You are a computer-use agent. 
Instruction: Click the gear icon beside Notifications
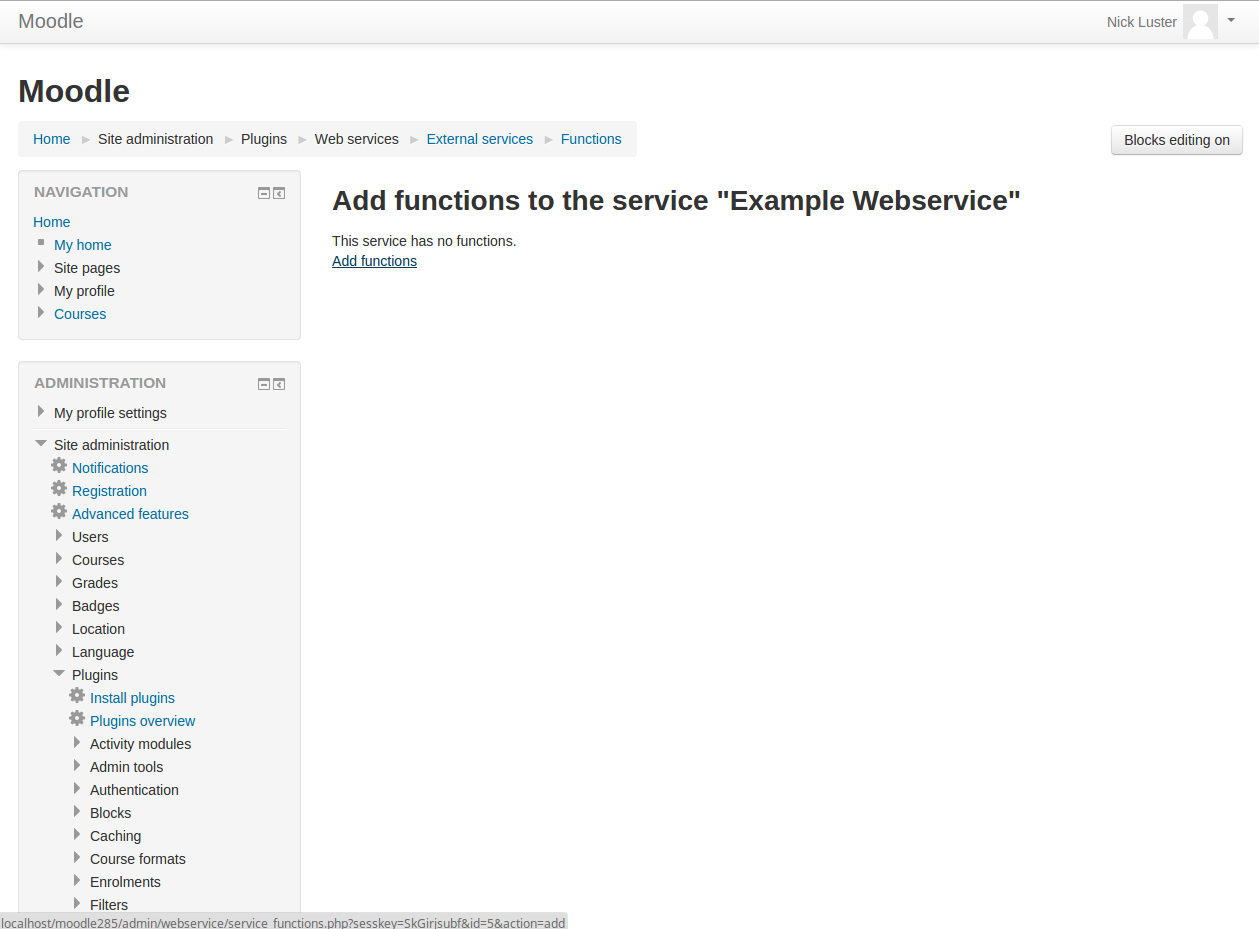pyautogui.click(x=59, y=466)
